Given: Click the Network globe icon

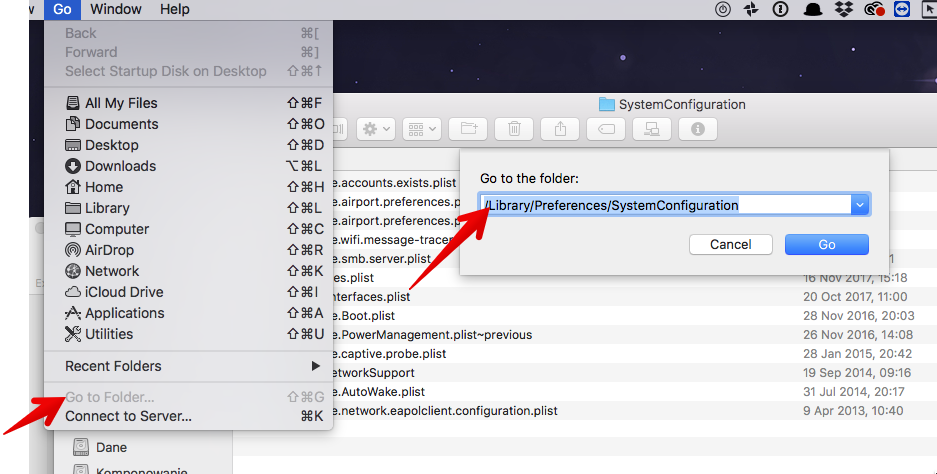Looking at the screenshot, I should (72, 271).
